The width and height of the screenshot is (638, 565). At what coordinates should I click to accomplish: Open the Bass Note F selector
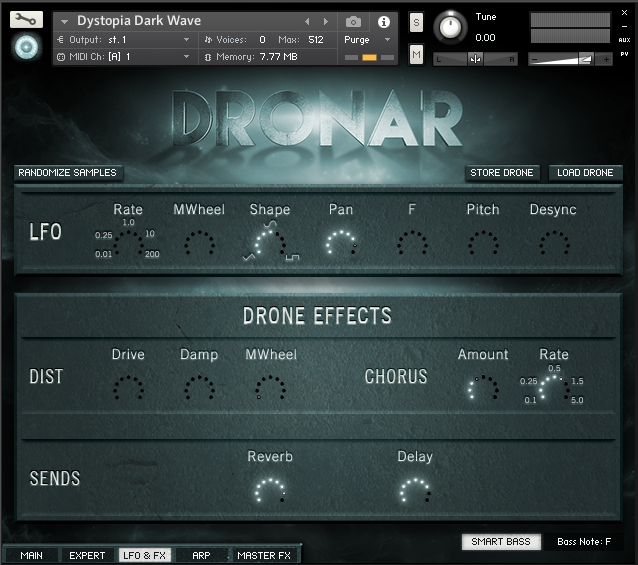(583, 541)
